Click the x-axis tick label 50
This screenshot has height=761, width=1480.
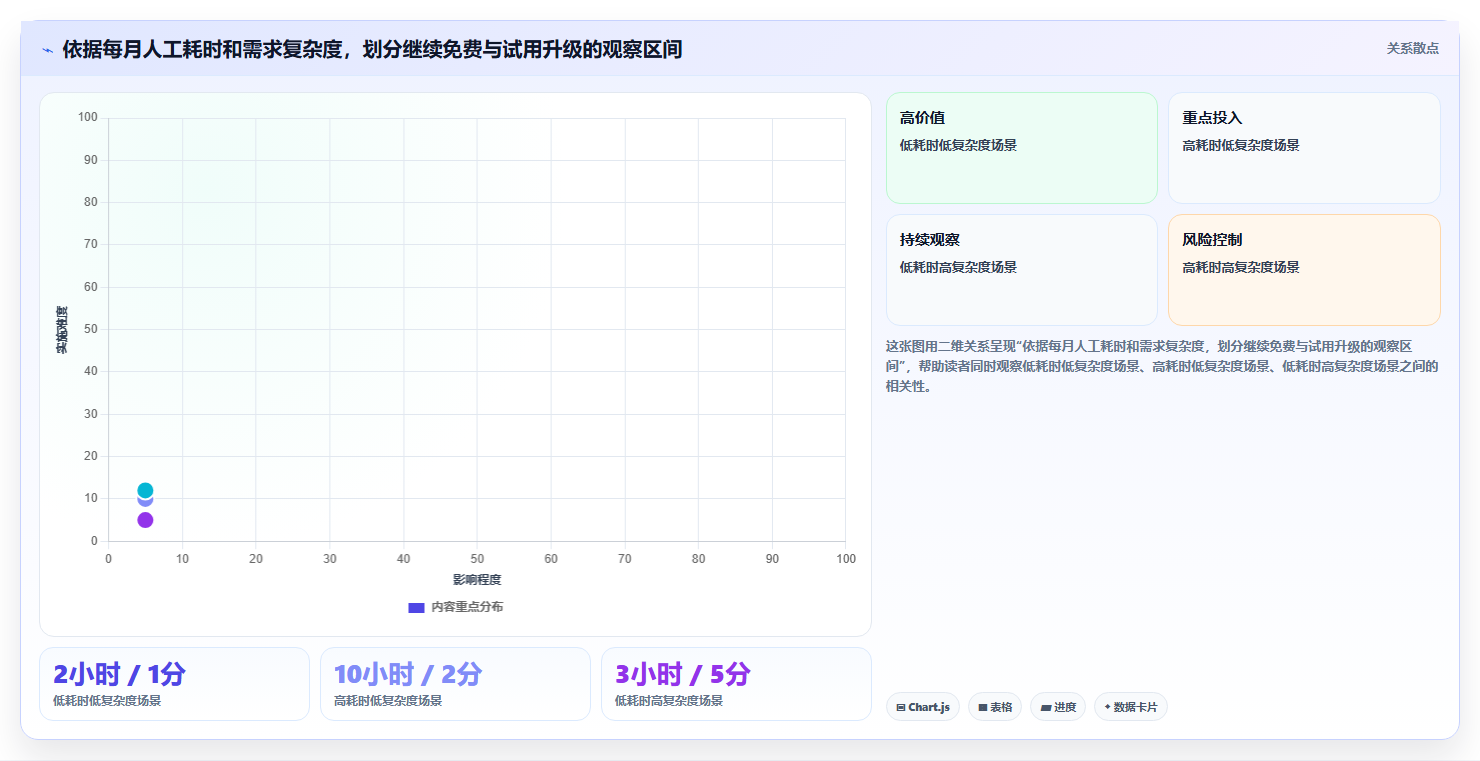[477, 559]
